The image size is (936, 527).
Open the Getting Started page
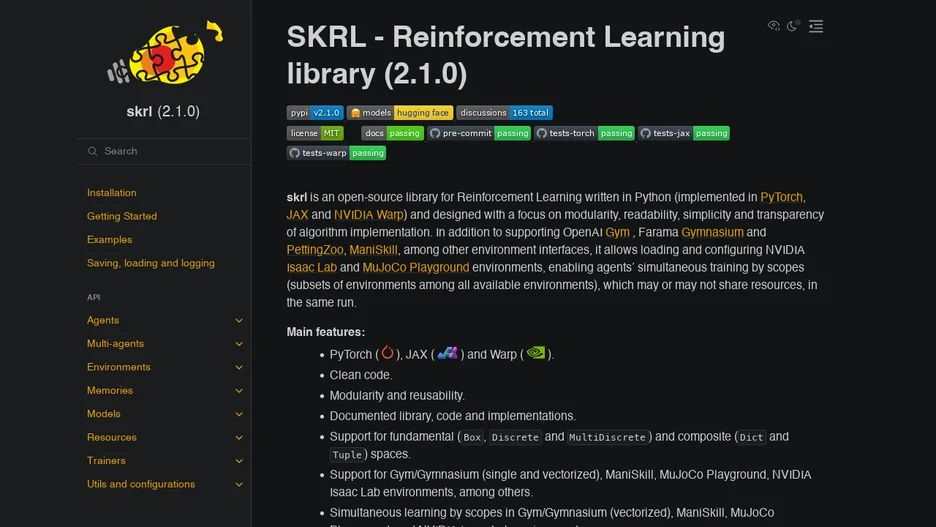pyautogui.click(x=122, y=216)
